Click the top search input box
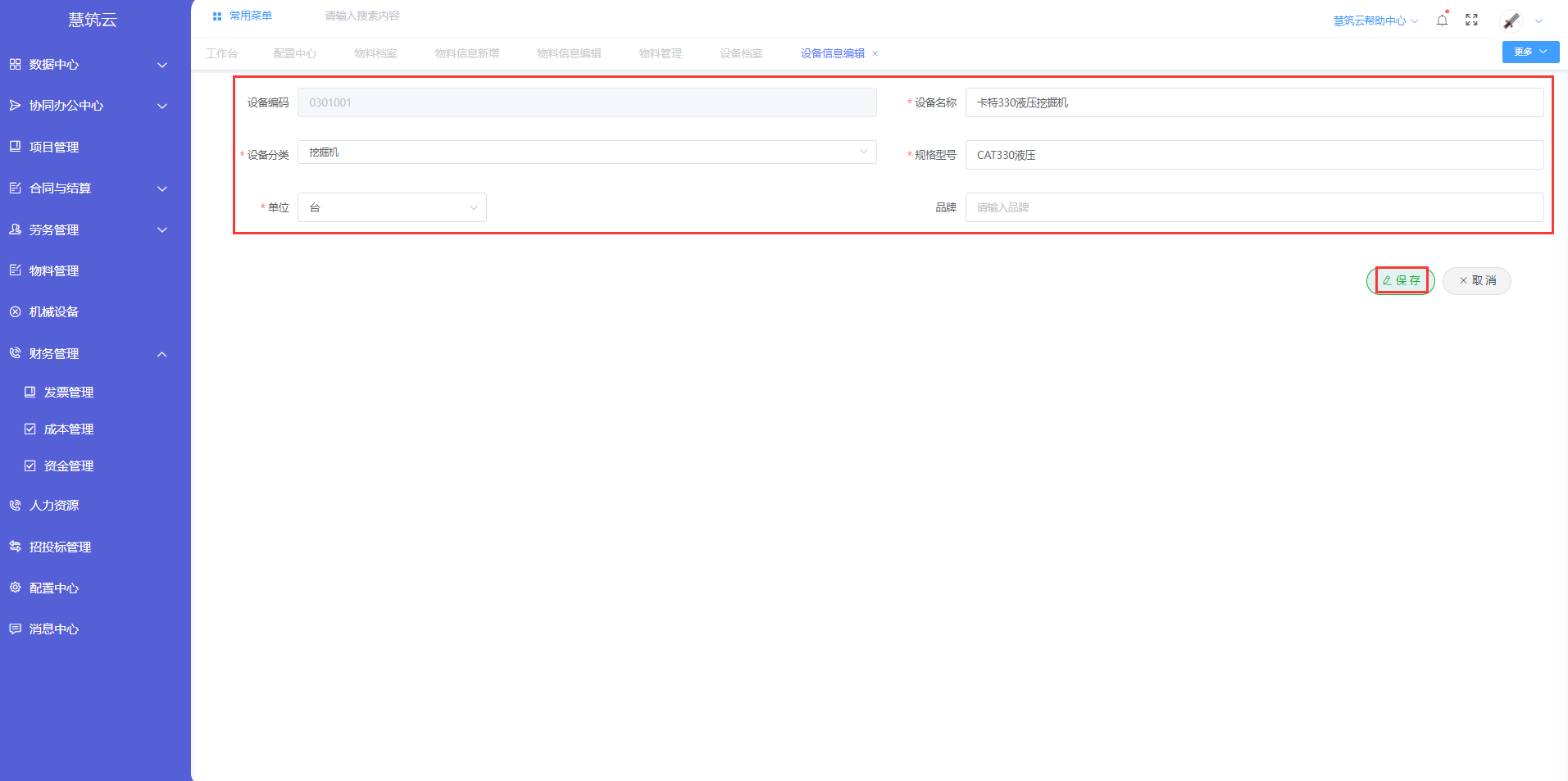Viewport: 1568px width, 781px height. click(x=362, y=16)
